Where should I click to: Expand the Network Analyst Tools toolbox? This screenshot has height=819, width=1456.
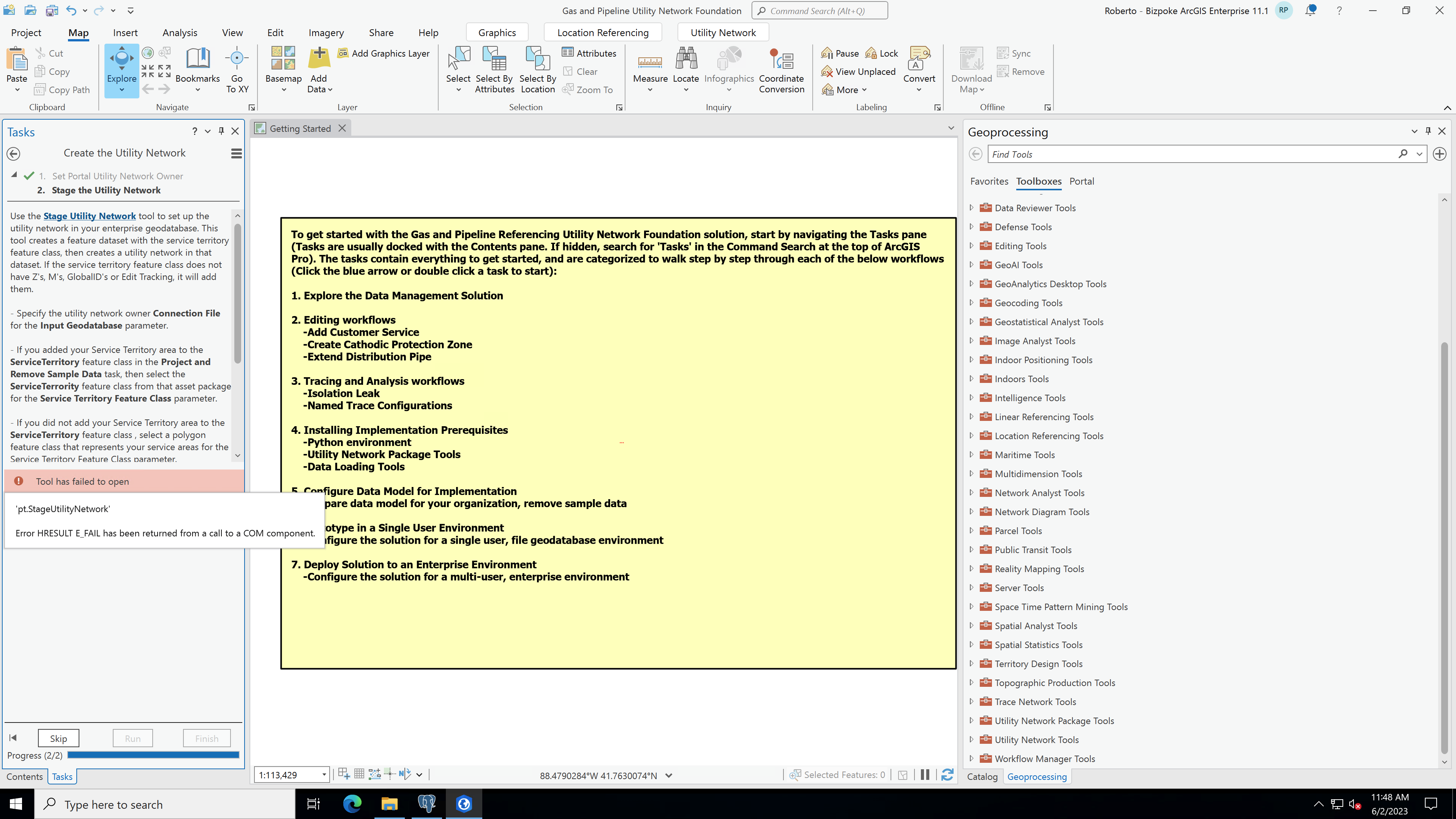(x=971, y=492)
